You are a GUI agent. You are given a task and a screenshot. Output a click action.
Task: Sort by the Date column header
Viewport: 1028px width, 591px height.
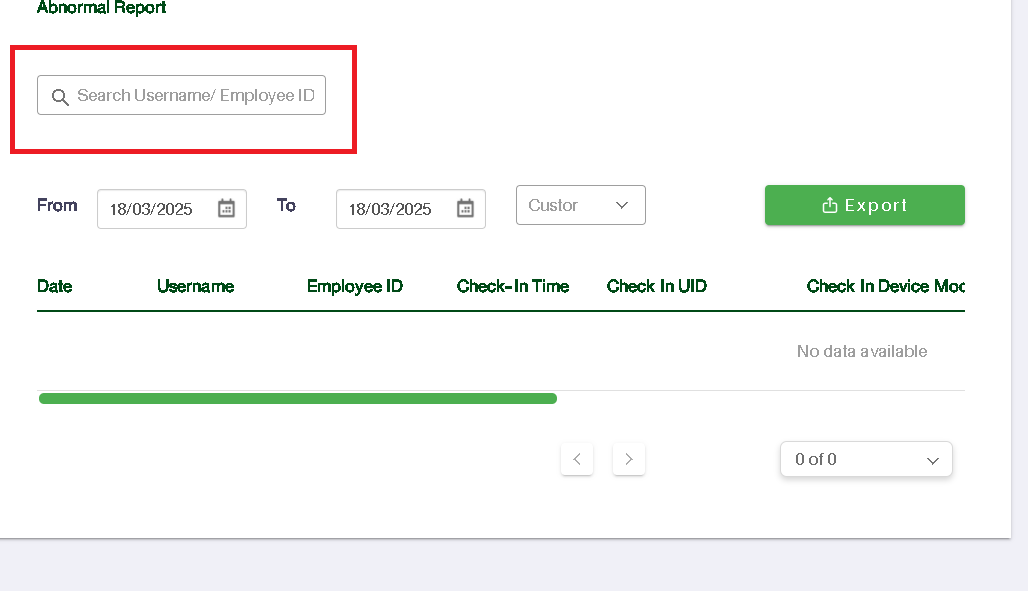(x=55, y=286)
